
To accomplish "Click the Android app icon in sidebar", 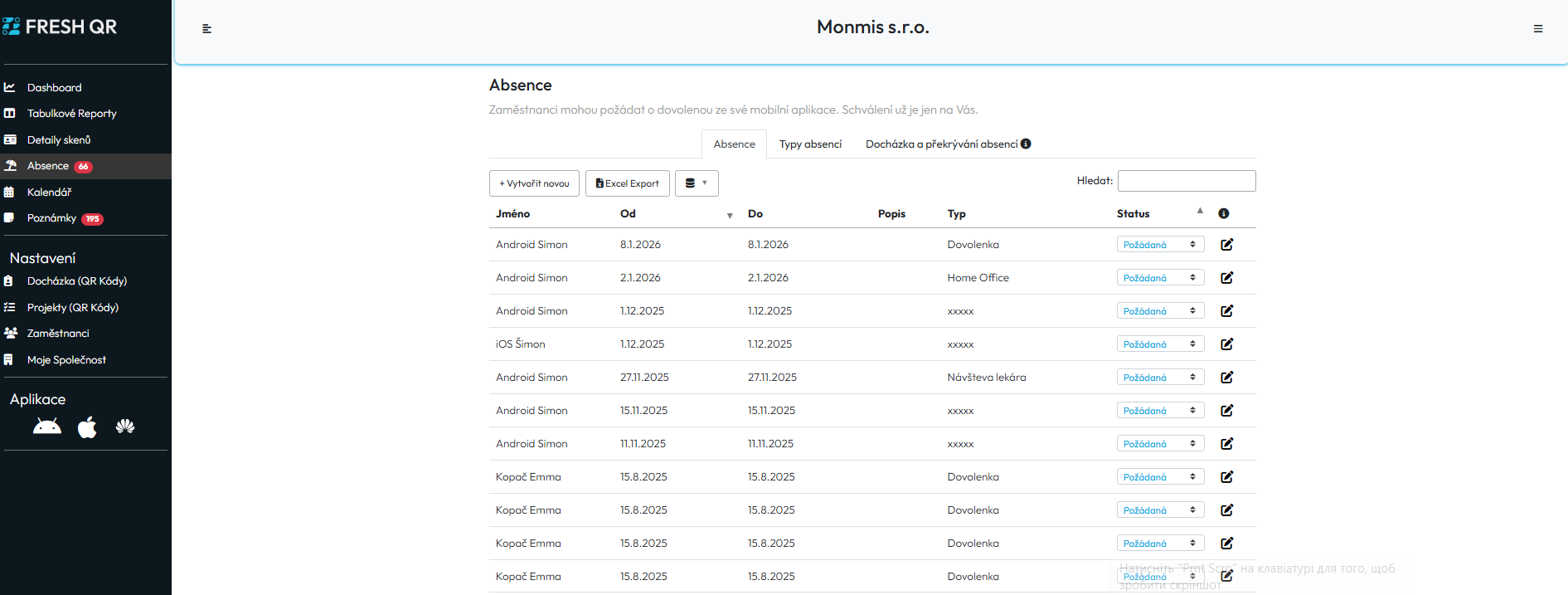I will click(x=47, y=427).
